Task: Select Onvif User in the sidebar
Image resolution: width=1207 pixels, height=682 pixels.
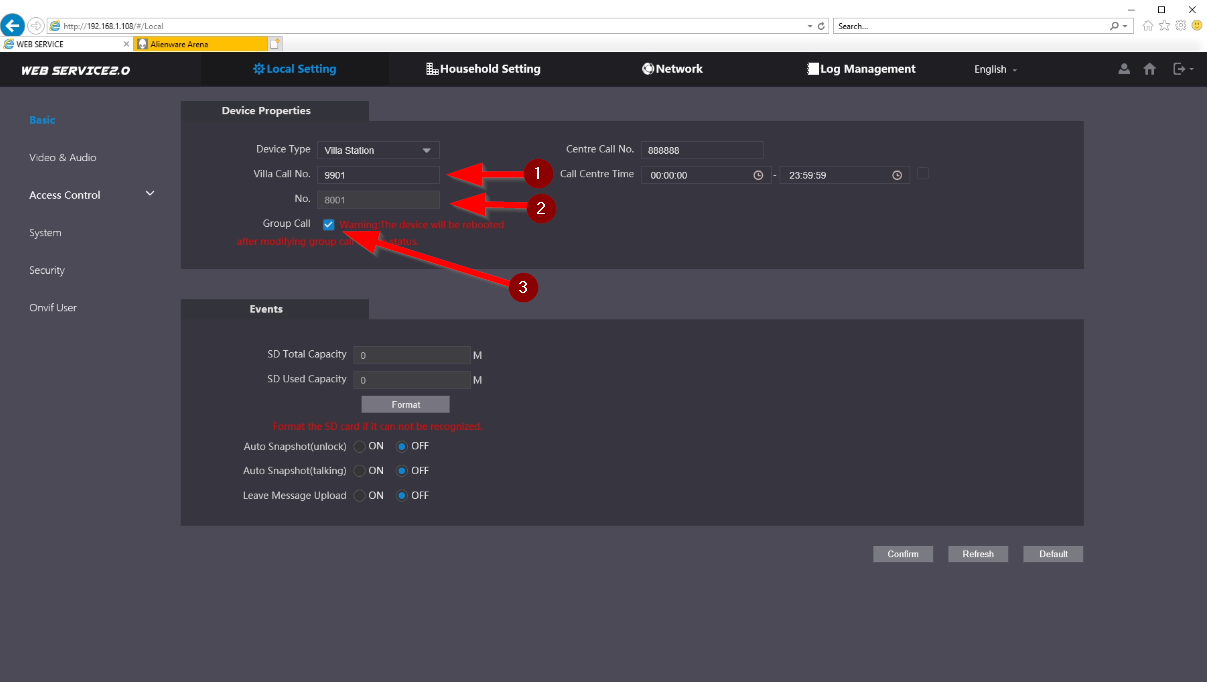Action: [53, 308]
